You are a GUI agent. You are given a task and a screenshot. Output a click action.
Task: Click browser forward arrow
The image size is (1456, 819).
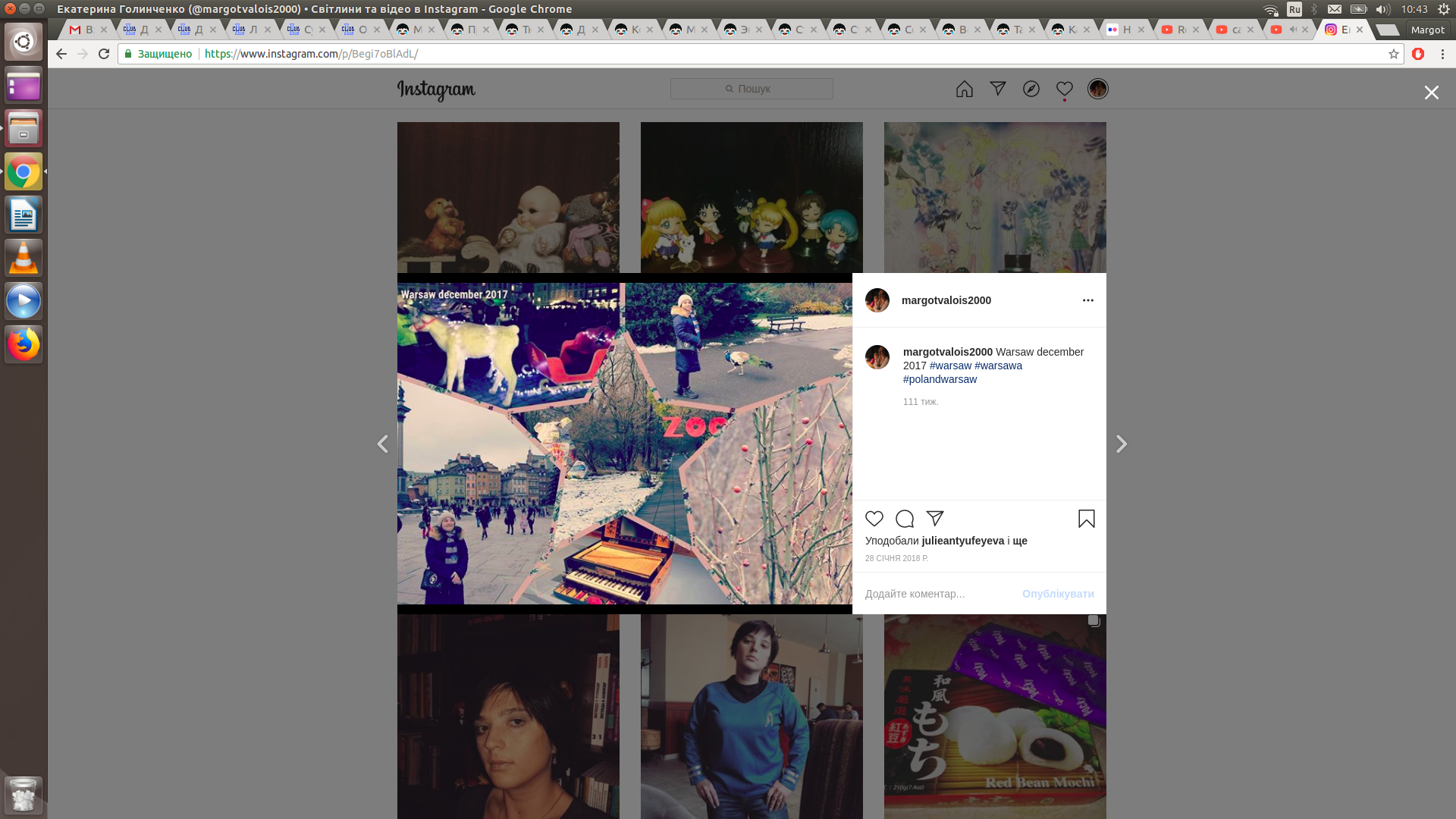point(83,54)
